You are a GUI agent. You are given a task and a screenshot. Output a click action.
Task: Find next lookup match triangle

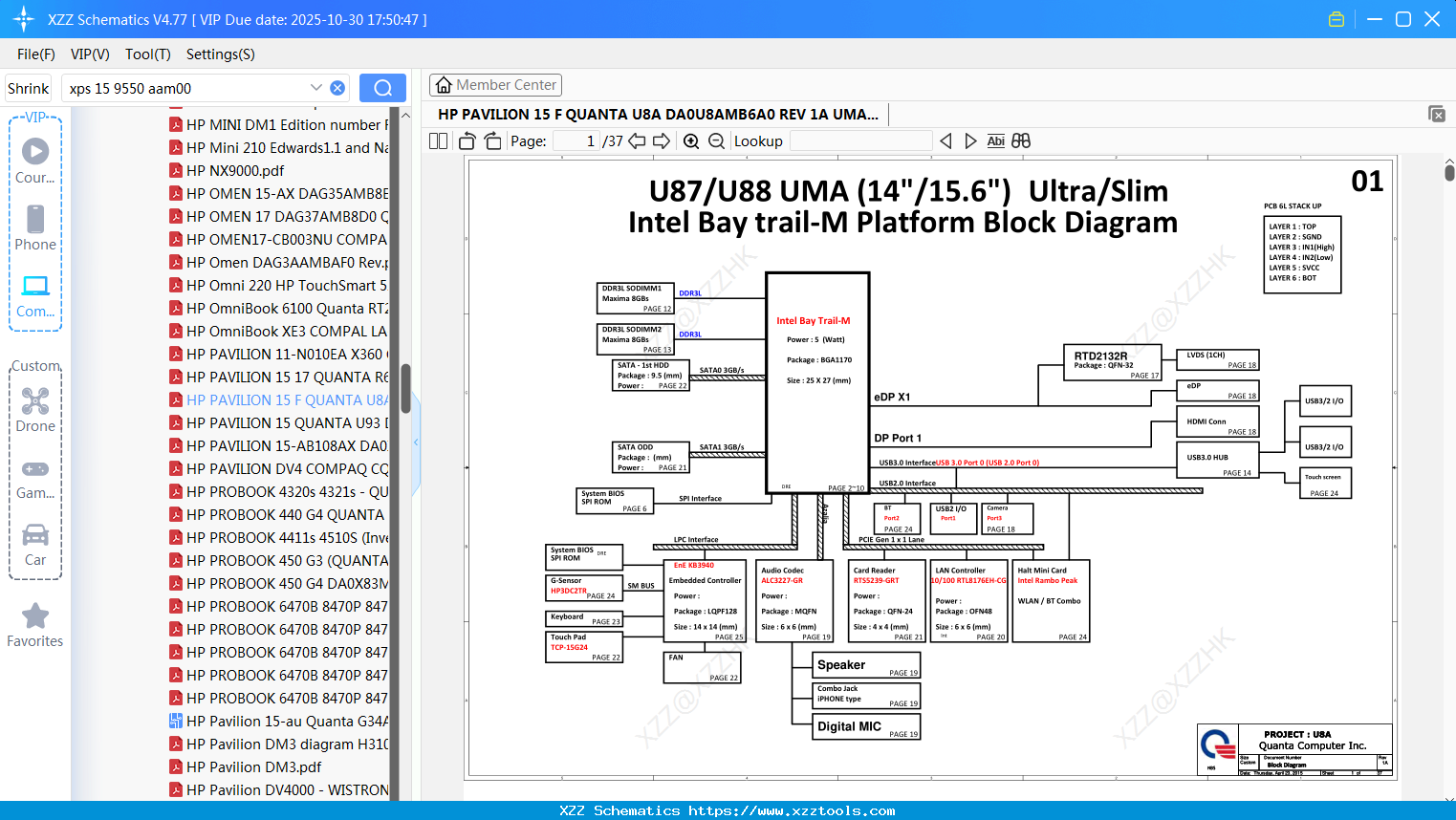970,141
